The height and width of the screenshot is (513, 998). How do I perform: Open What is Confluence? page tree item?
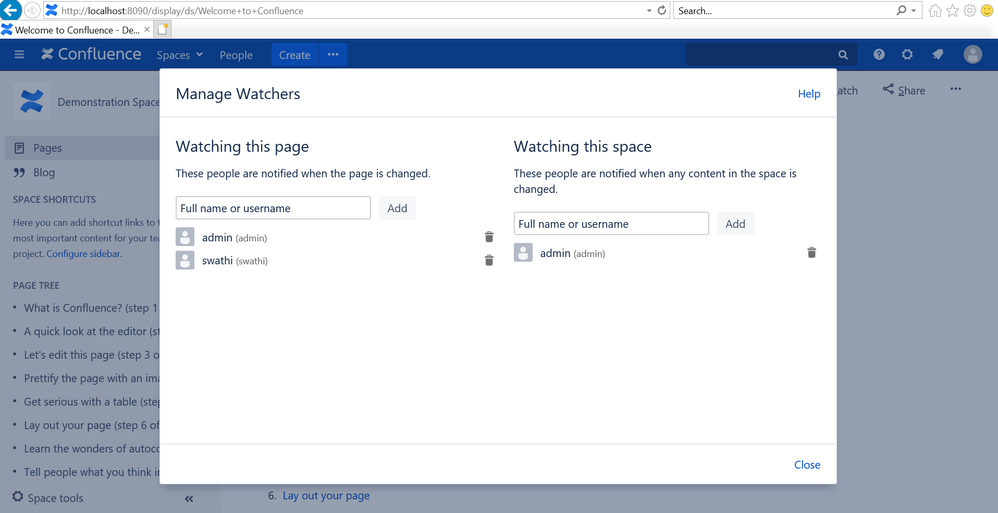coord(91,307)
